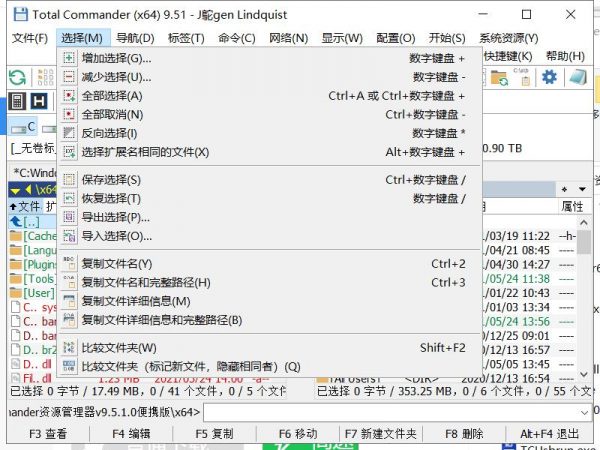Click the clipboard toolbar icon
Screen dimensions: 600x450
click(x=522, y=78)
